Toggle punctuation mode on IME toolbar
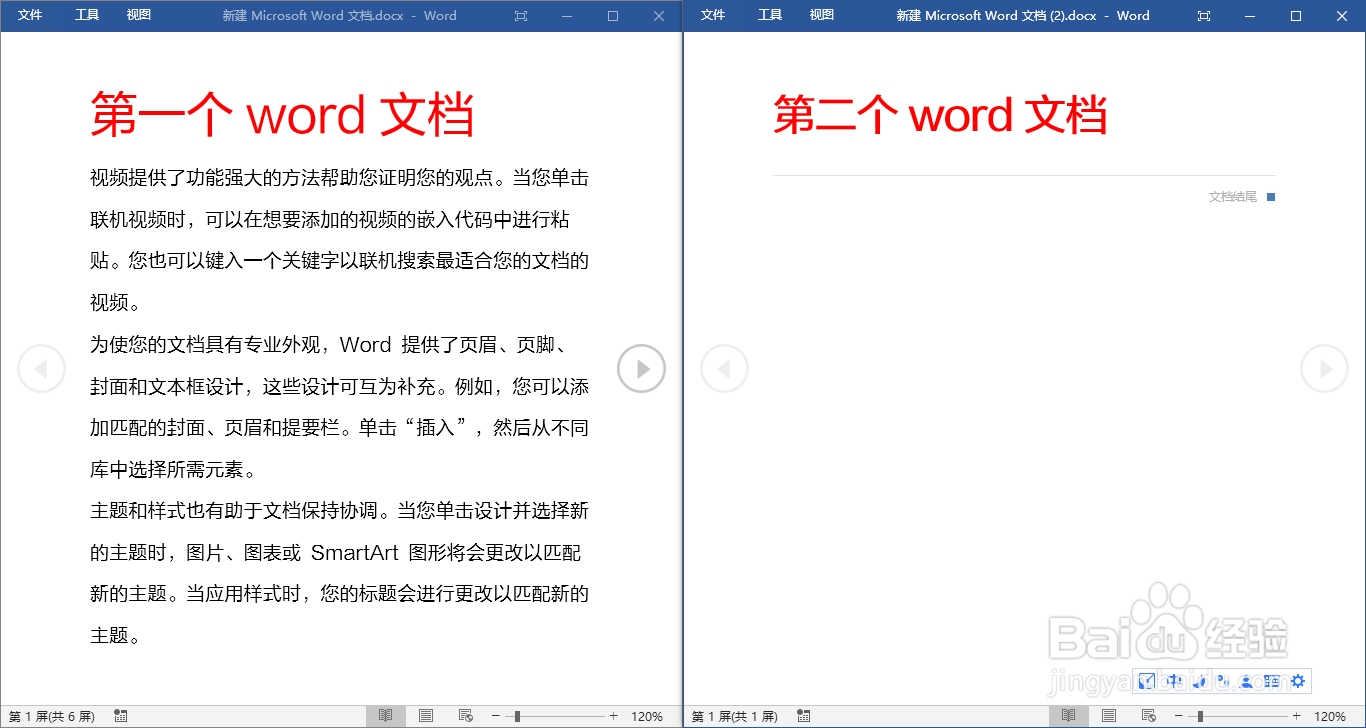 [x=1222, y=681]
